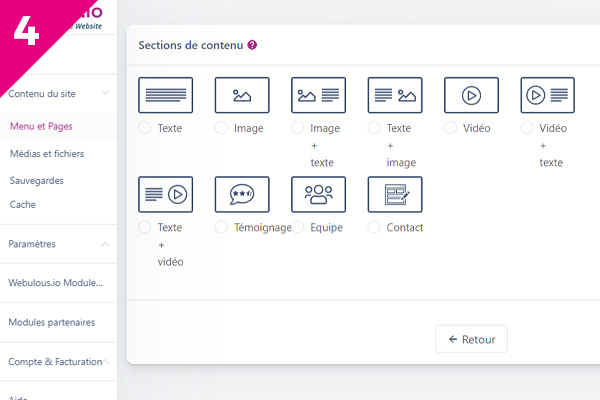The image size is (600, 400).
Task: Select the Vidéo radio button
Action: 451,128
